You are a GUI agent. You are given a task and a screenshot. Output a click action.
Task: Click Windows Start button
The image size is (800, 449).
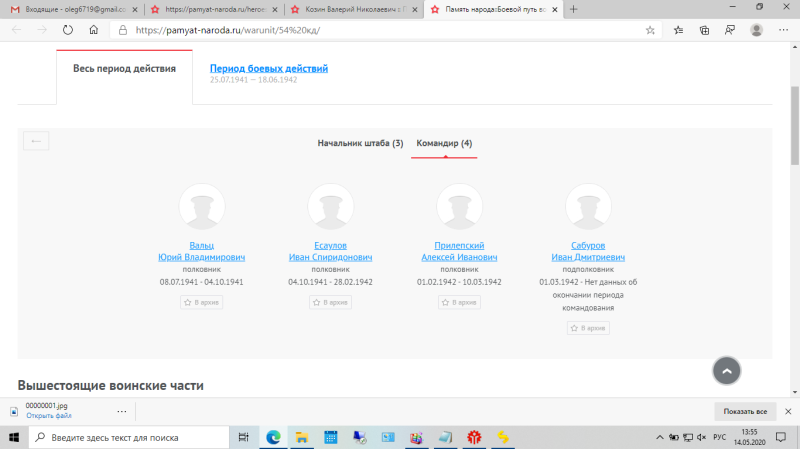pos(13,437)
